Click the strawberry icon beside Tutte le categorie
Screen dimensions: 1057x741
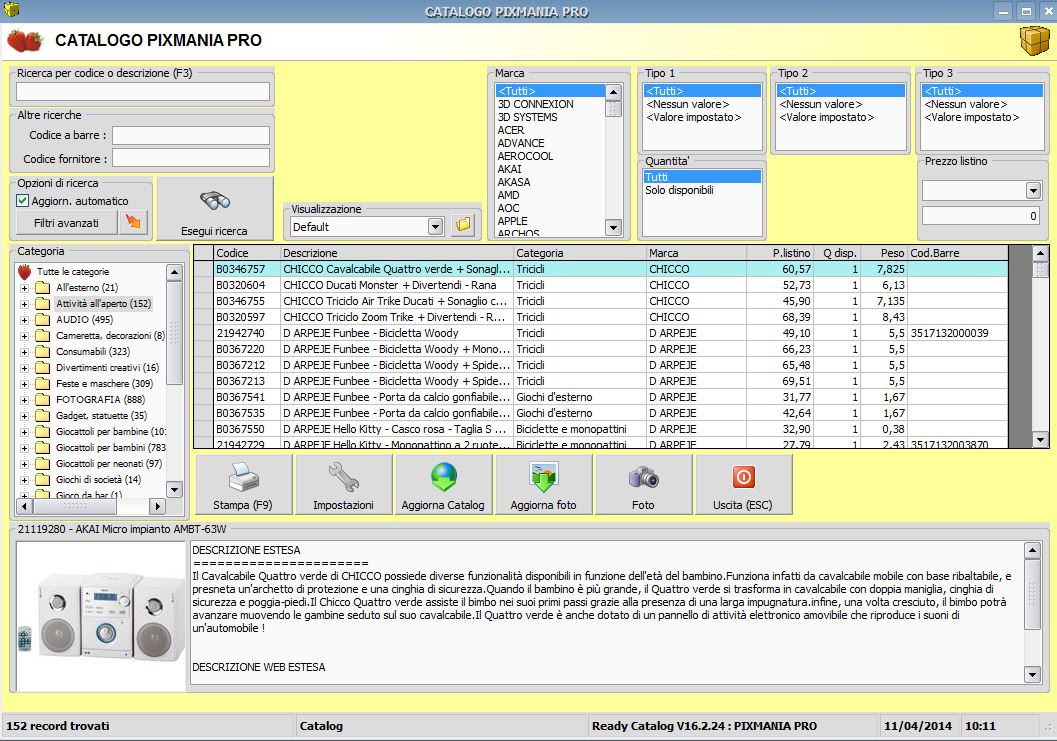click(24, 272)
